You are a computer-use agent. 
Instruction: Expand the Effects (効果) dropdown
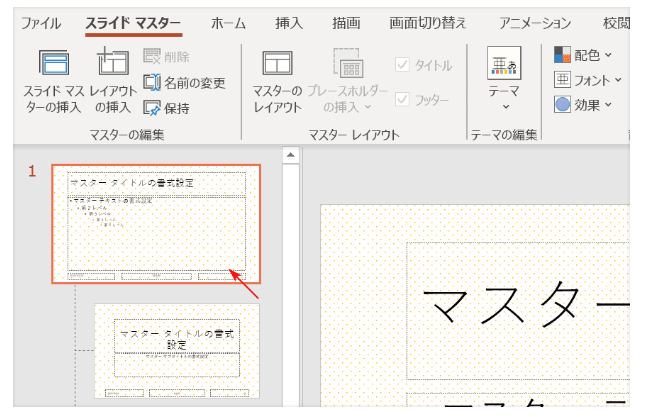(607, 103)
